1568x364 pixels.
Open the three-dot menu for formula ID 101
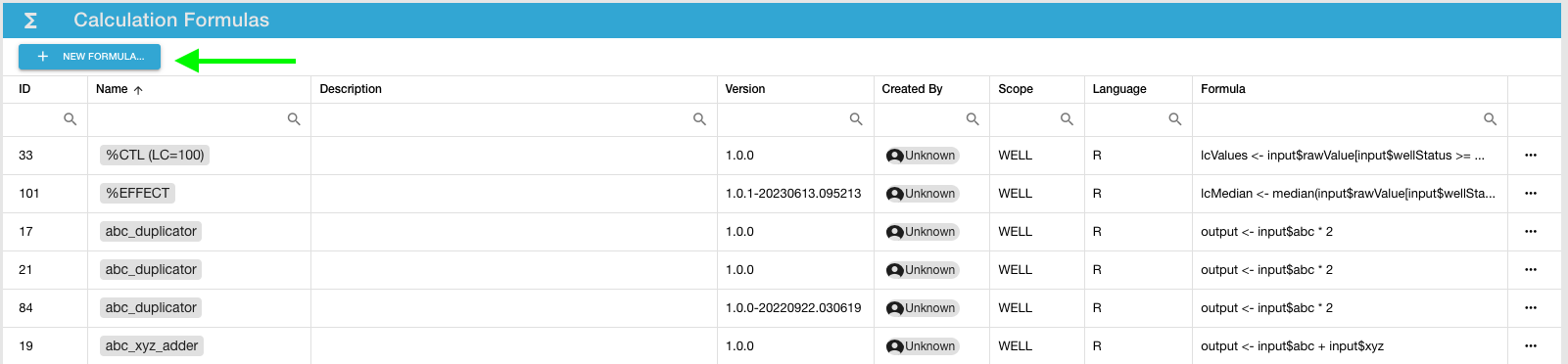(x=1531, y=194)
